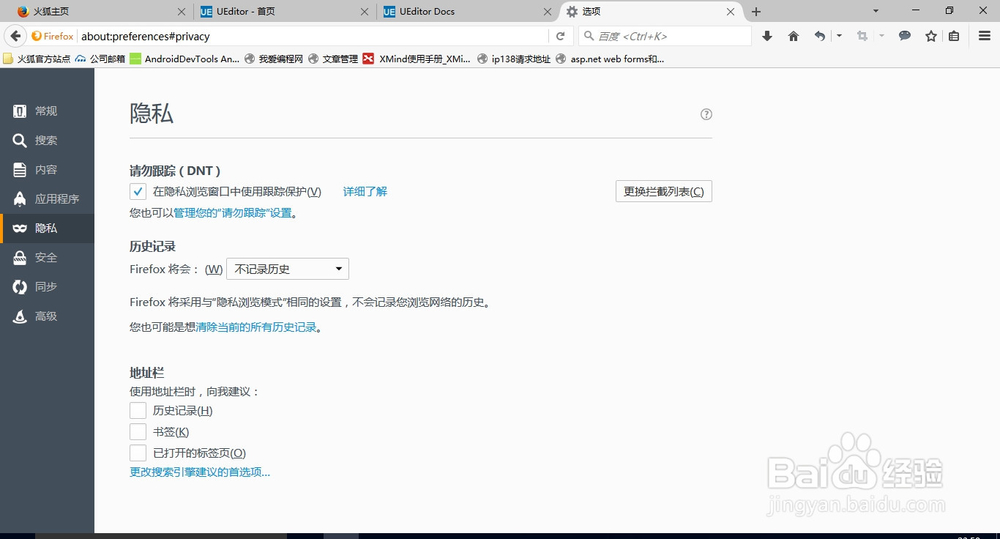Open the downloads arrow icon

767,36
